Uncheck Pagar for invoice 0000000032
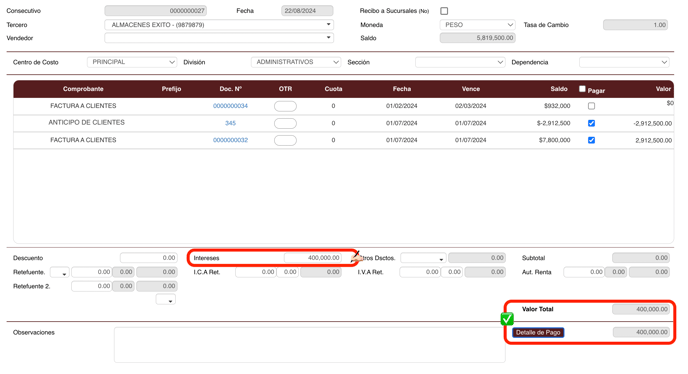This screenshot has height=374, width=688. (x=591, y=140)
